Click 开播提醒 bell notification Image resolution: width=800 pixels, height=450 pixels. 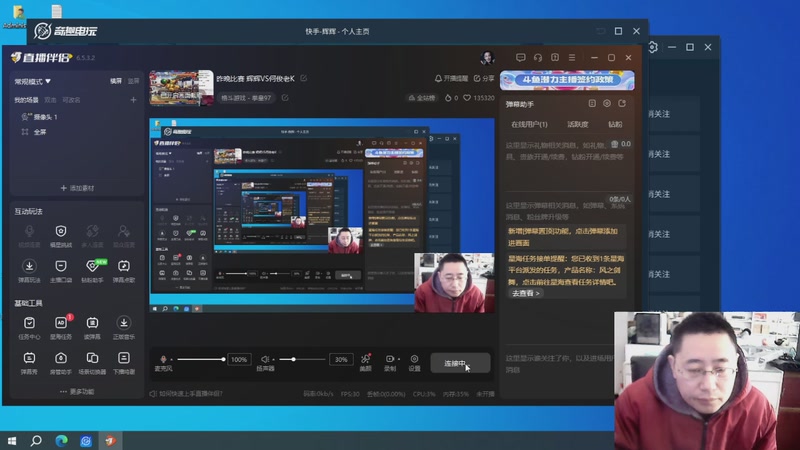point(451,78)
